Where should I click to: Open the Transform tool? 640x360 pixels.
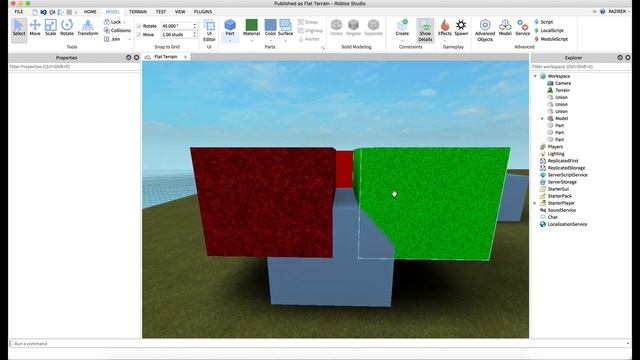pos(88,28)
